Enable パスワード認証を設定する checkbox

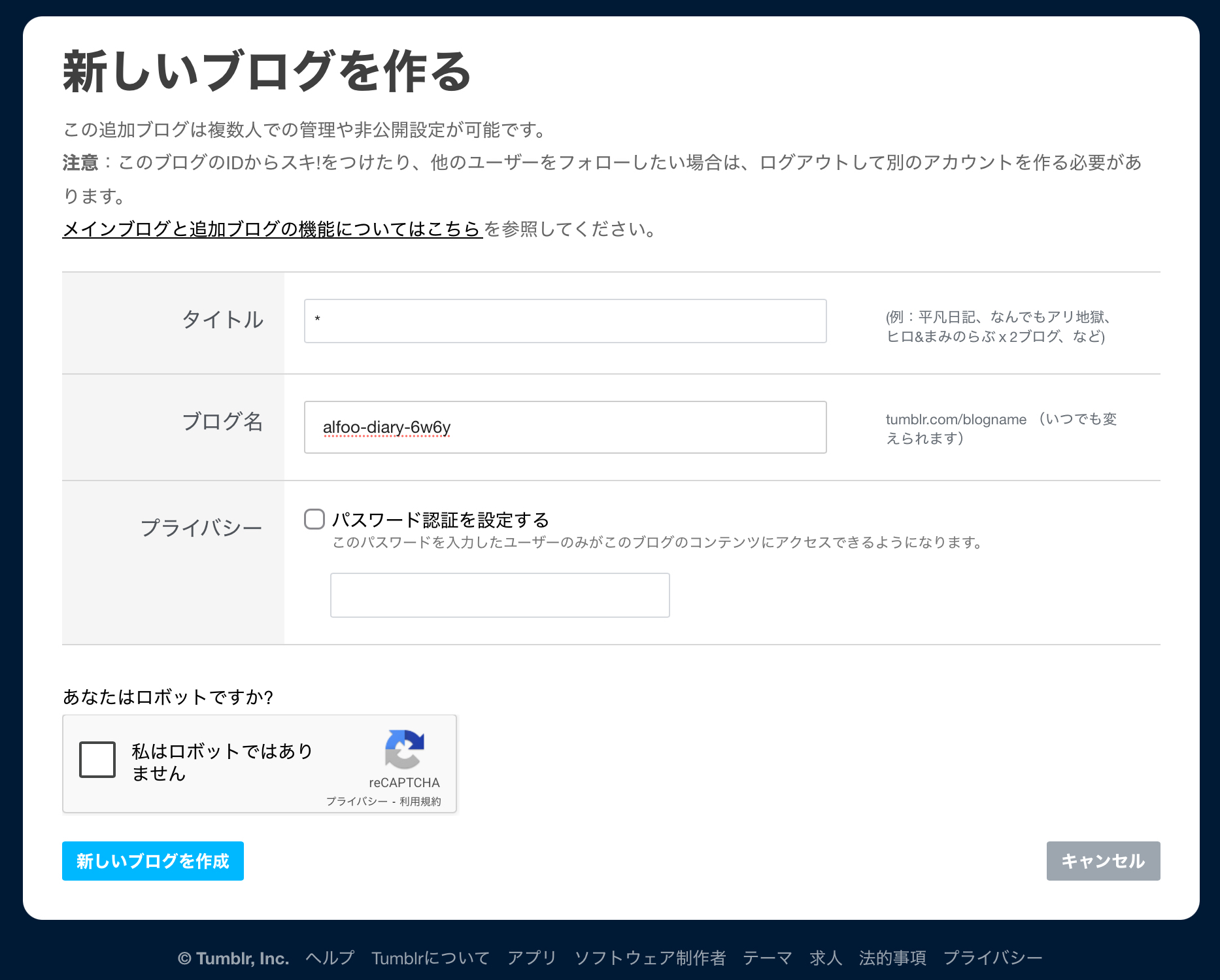coord(314,520)
